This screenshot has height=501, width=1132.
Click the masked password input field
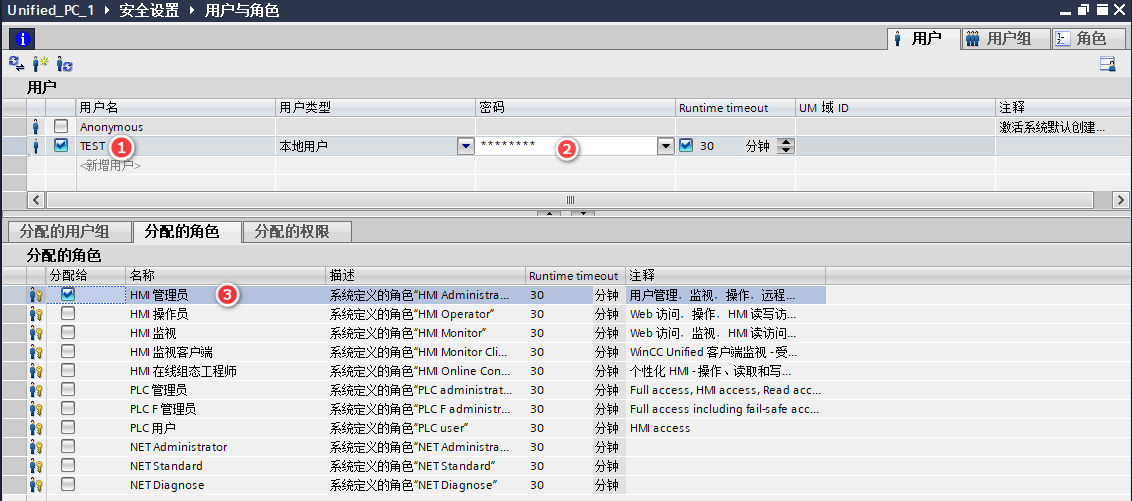tap(566, 146)
